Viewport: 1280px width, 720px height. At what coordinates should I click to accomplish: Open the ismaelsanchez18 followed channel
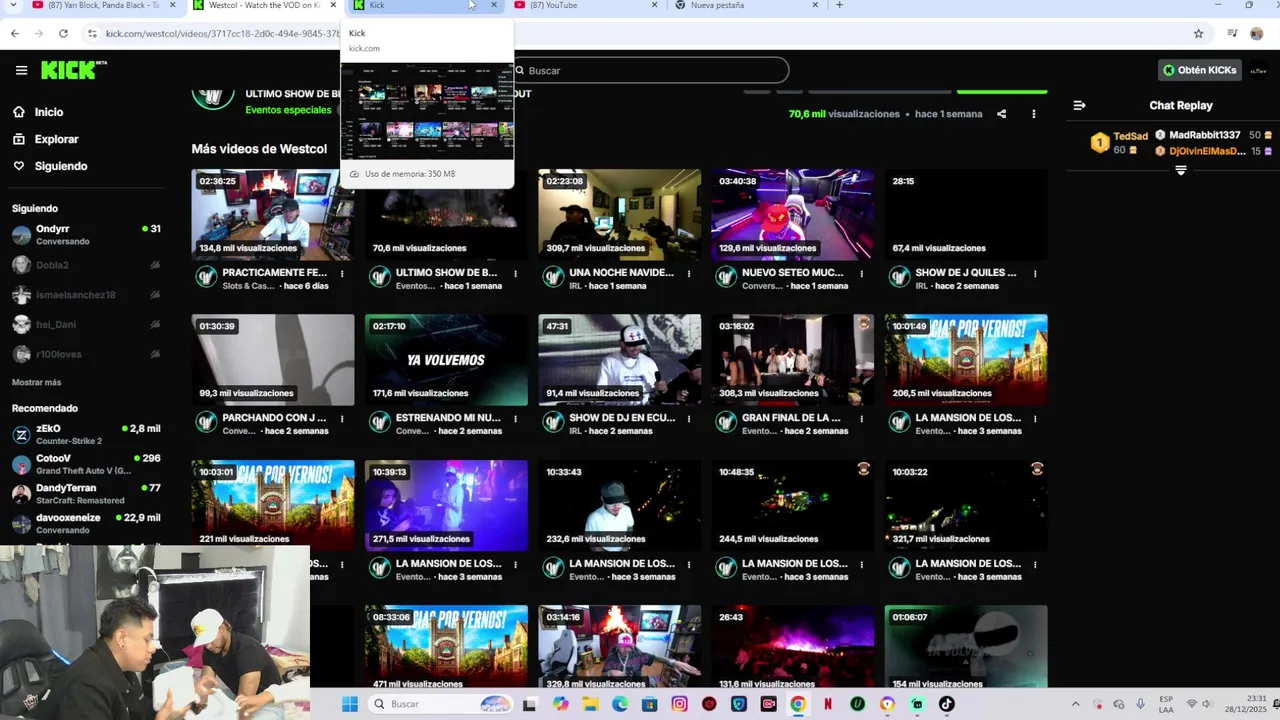tap(86, 295)
